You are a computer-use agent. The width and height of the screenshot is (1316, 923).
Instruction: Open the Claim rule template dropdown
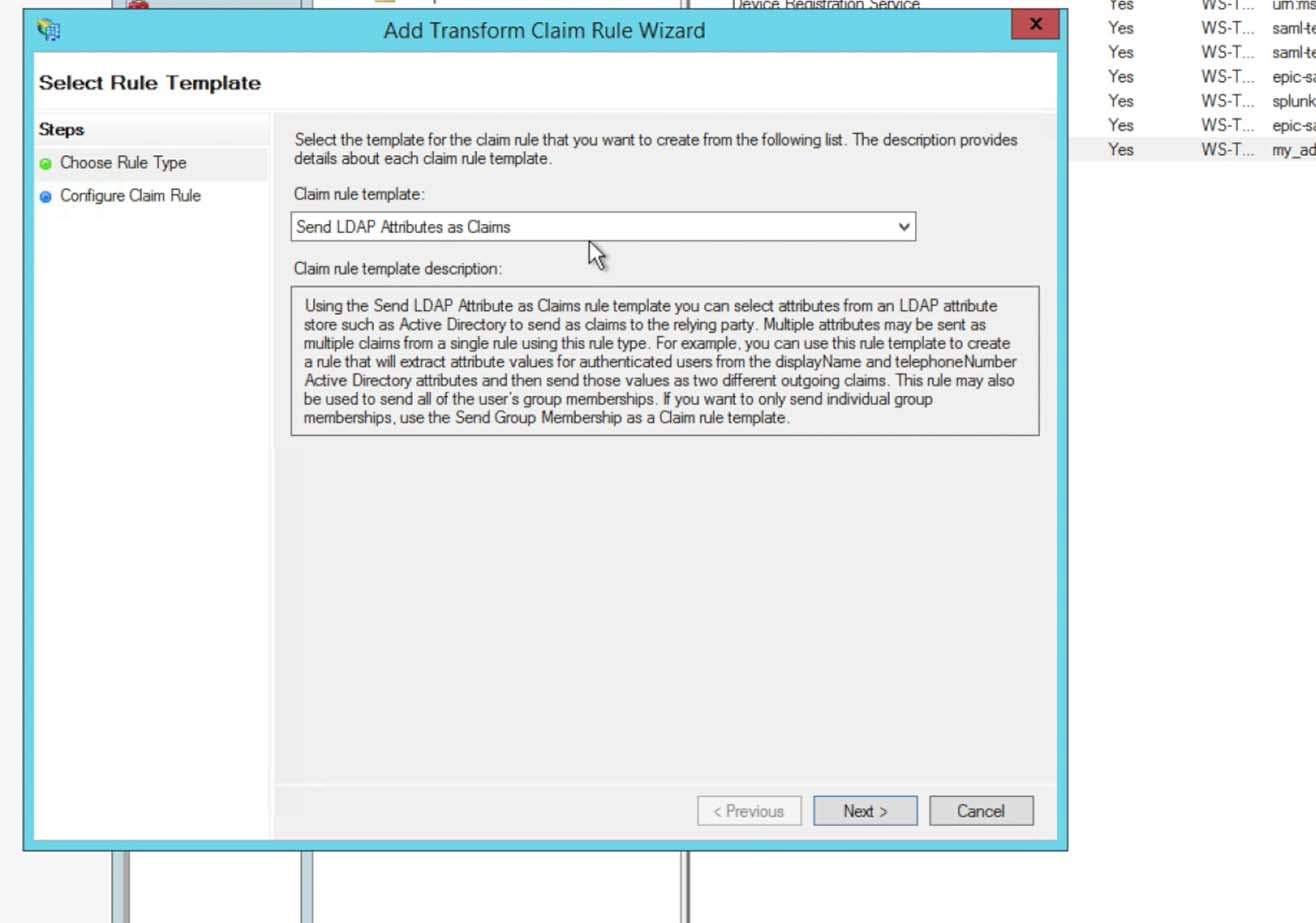(602, 227)
